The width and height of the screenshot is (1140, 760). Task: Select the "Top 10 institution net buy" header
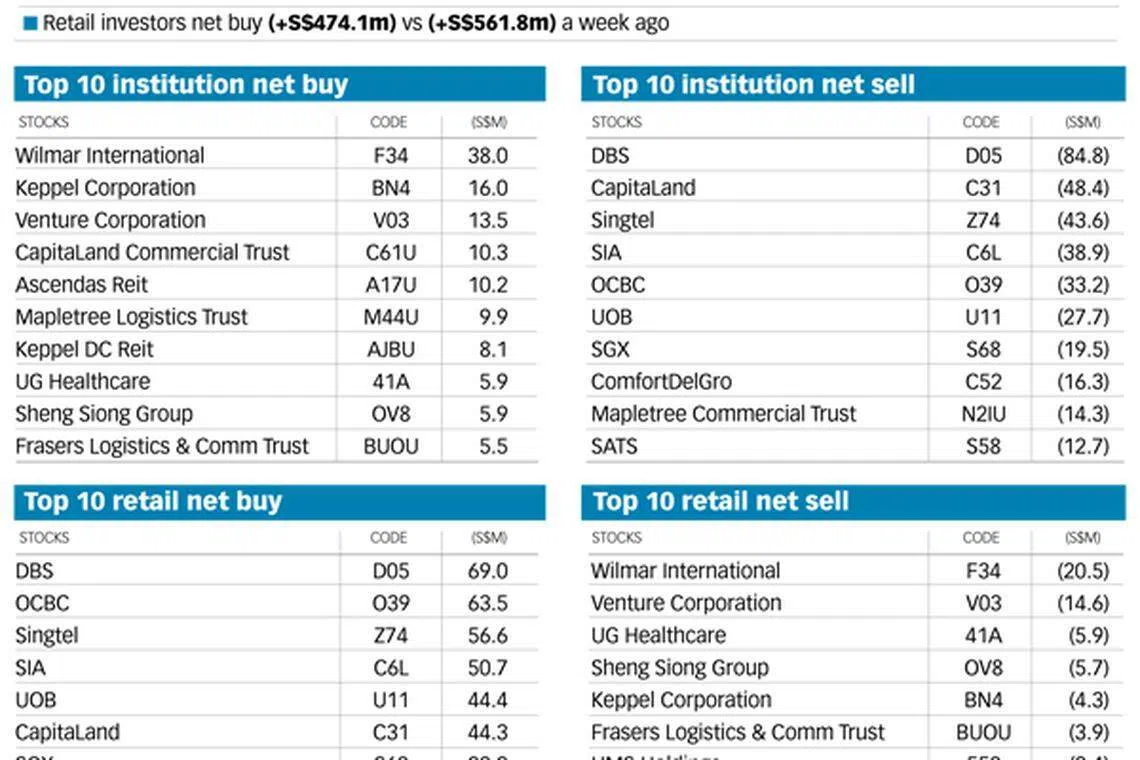pos(185,85)
